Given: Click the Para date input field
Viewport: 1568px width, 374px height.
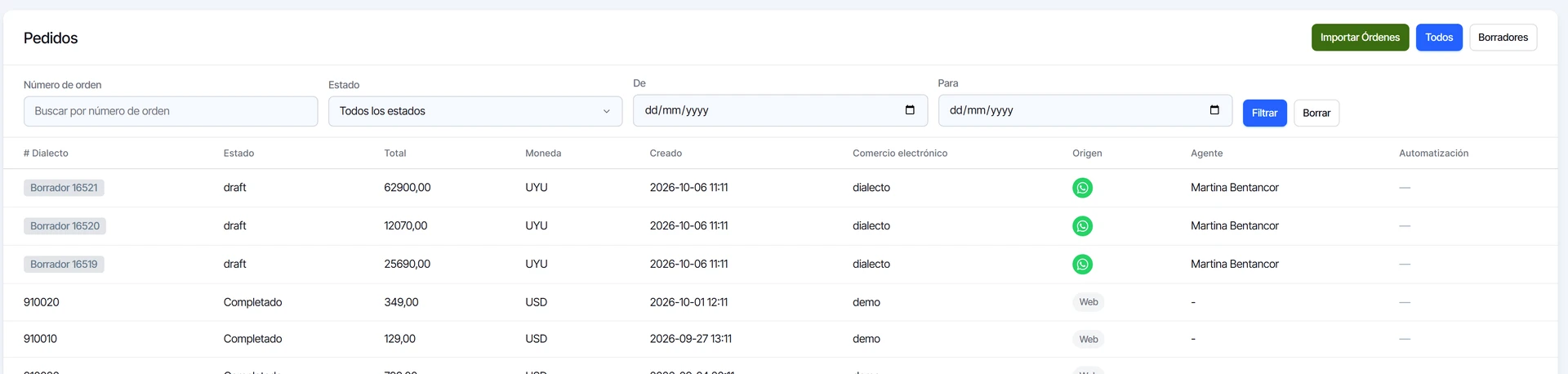Looking at the screenshot, I should point(1085,110).
